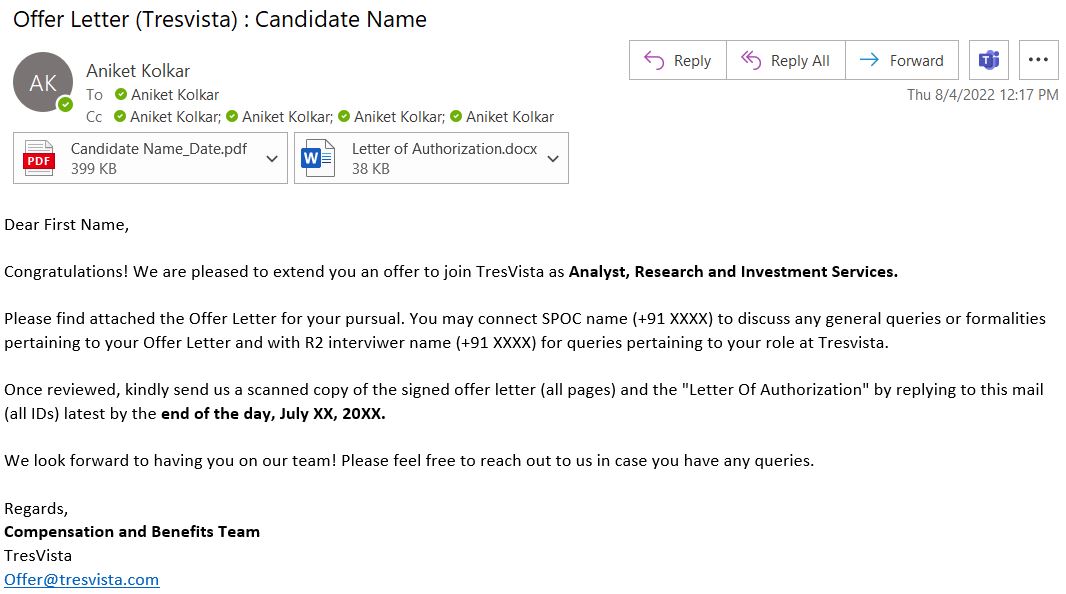This screenshot has height=594, width=1066.
Task: Click the Reply arrow icon
Action: click(x=653, y=60)
